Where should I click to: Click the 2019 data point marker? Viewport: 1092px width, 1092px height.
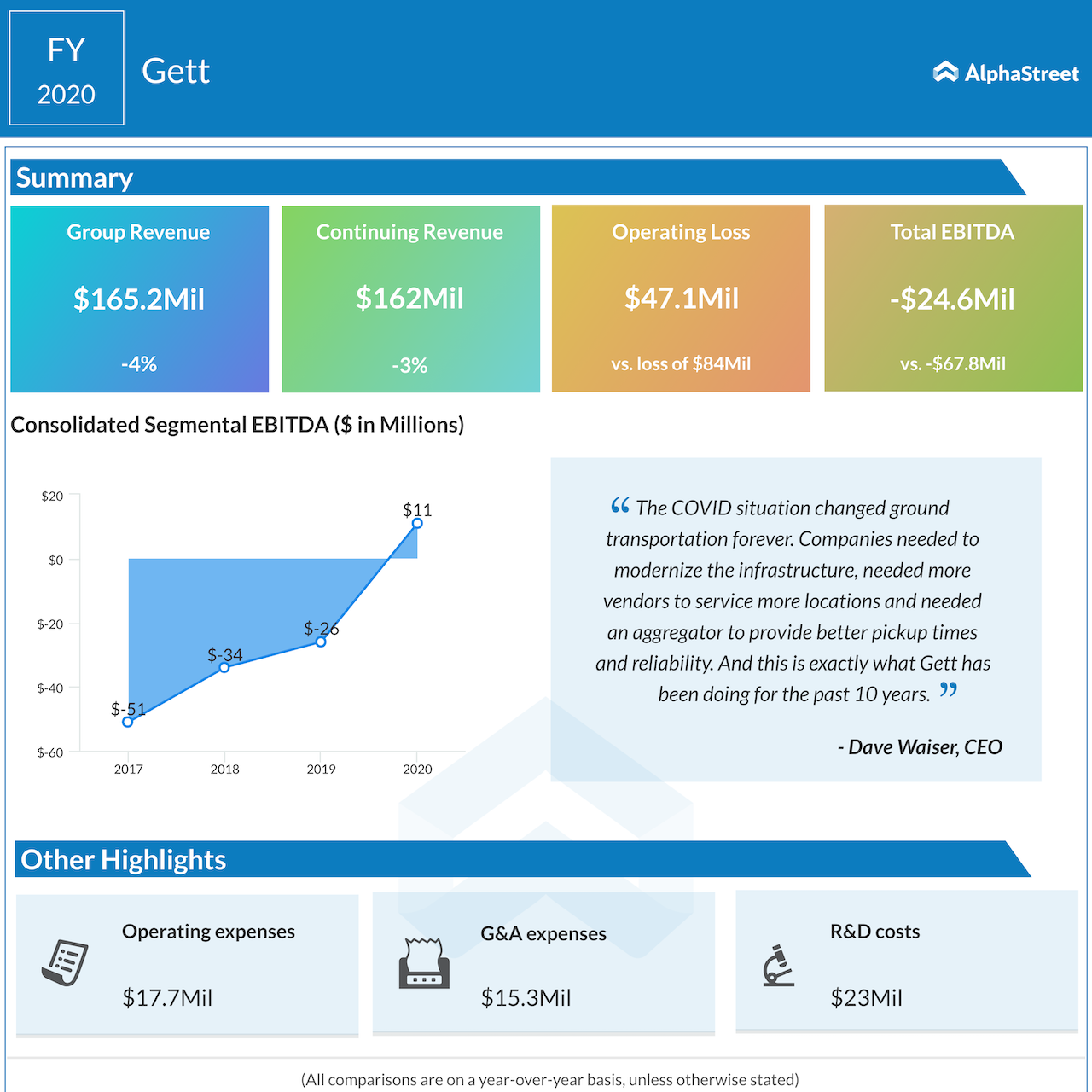coord(321,642)
